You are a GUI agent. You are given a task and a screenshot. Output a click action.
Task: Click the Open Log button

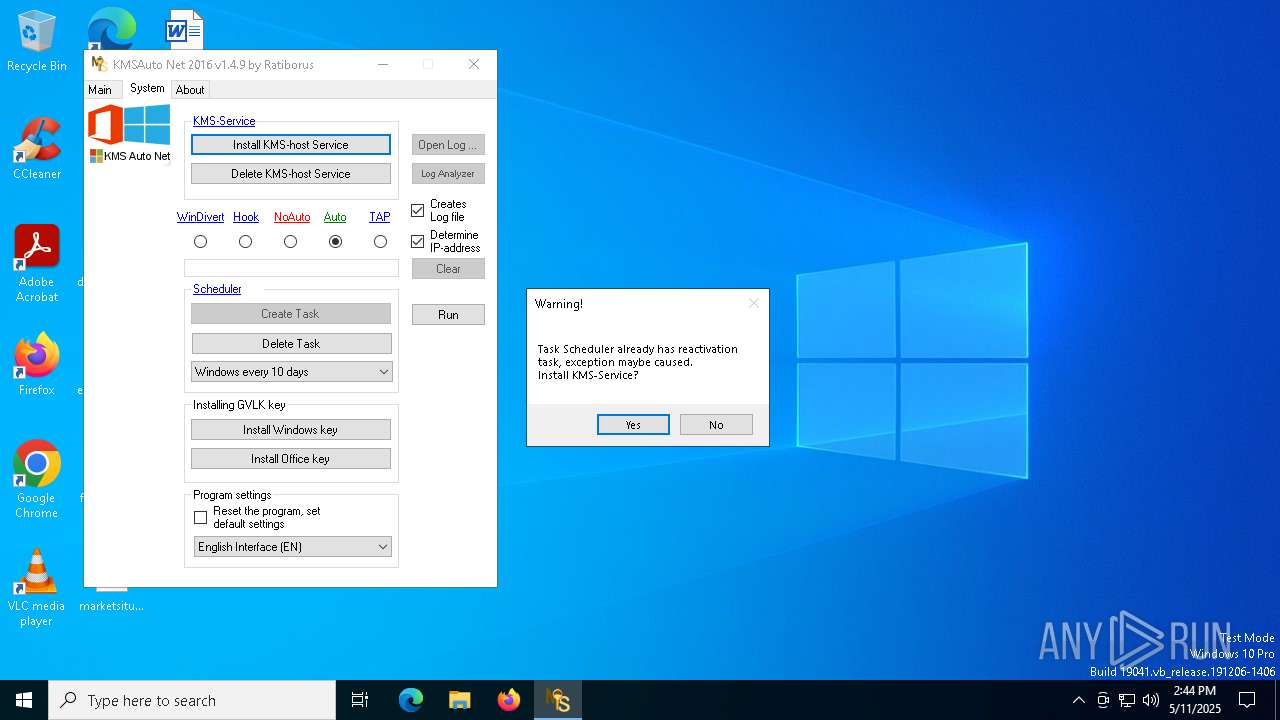tap(448, 145)
